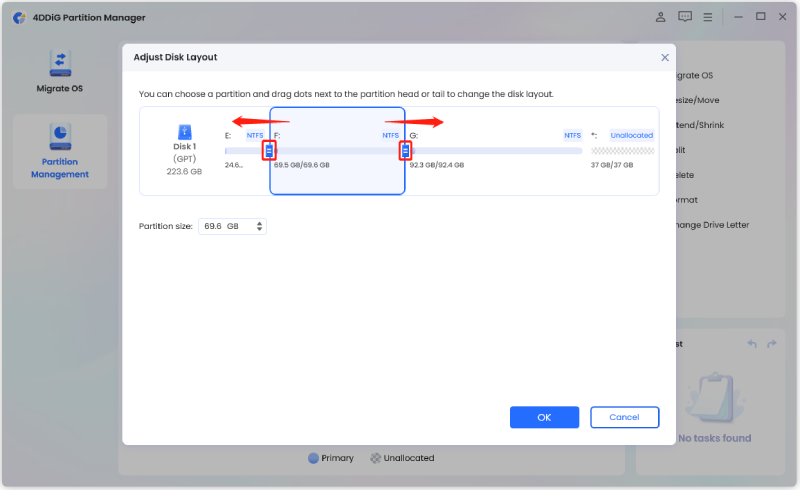
Task: Minimize the 4DDiG window
Action: (x=738, y=17)
